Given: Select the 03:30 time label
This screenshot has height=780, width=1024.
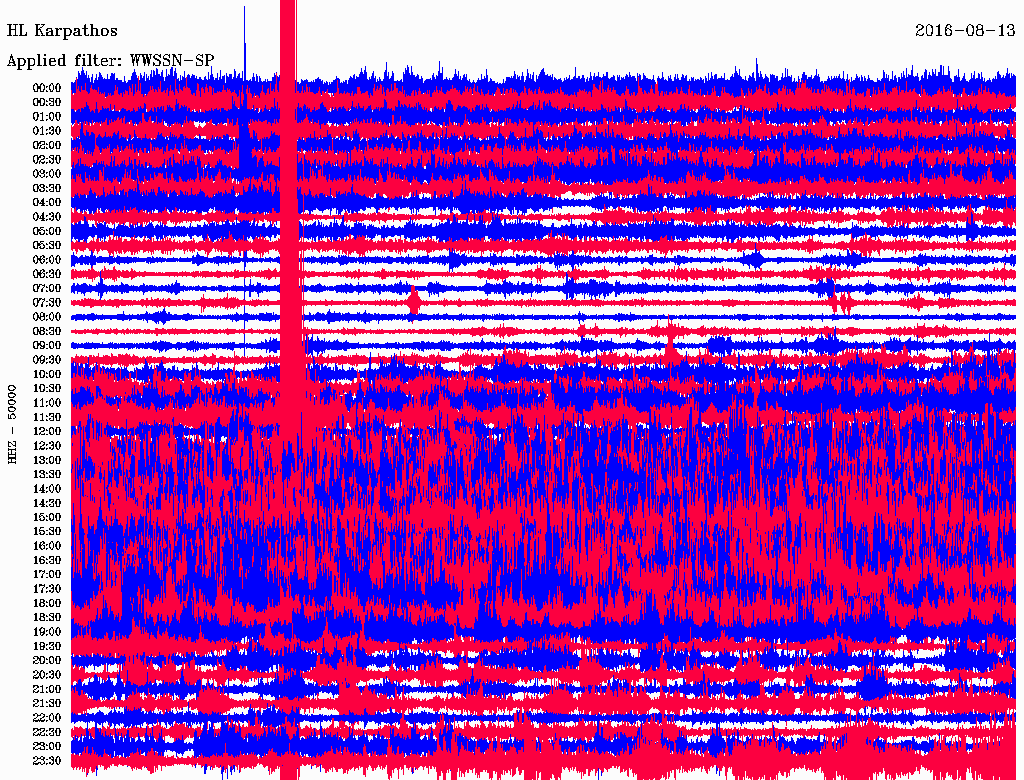Looking at the screenshot, I should tap(47, 188).
